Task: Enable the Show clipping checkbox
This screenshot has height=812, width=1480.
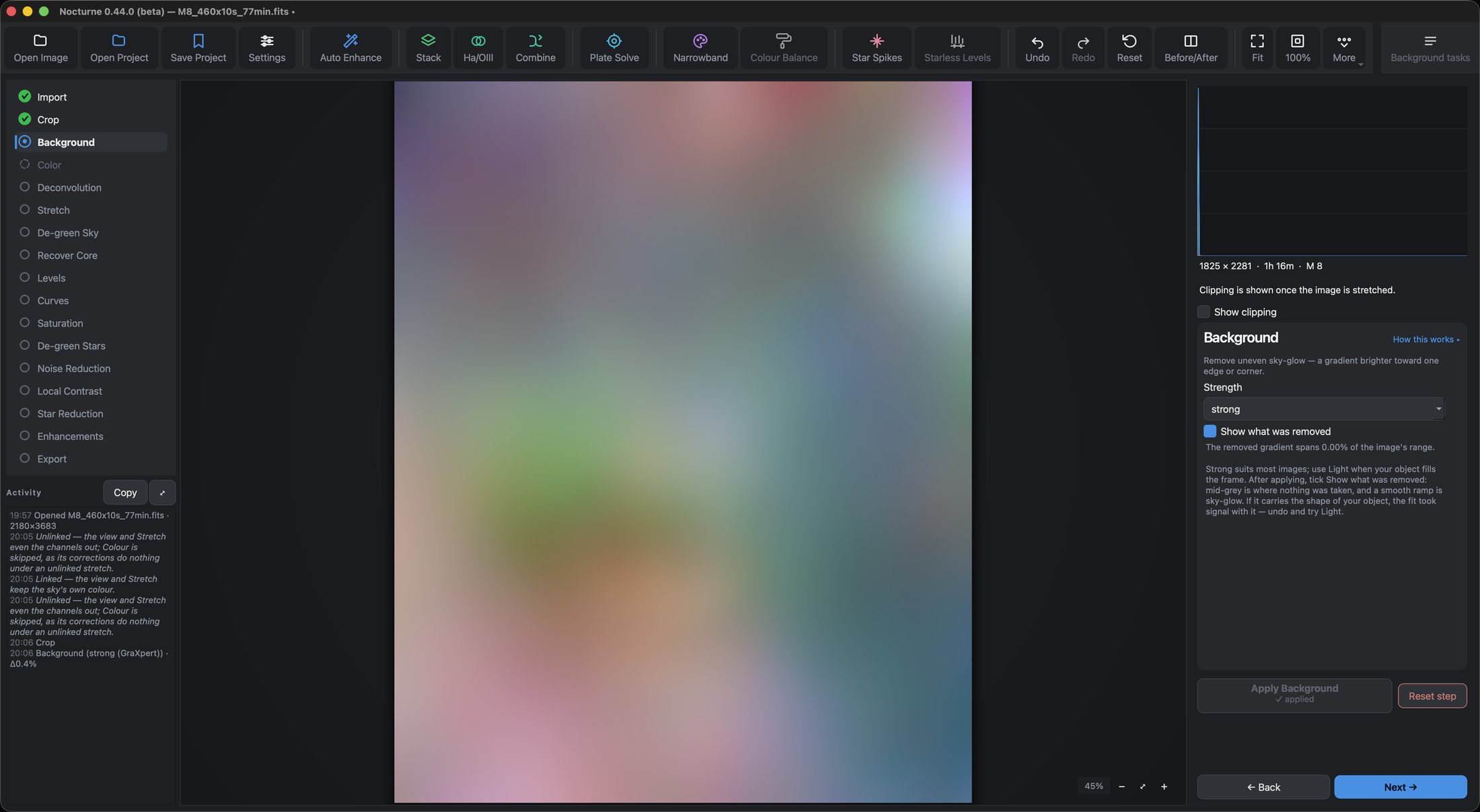Action: point(1204,311)
